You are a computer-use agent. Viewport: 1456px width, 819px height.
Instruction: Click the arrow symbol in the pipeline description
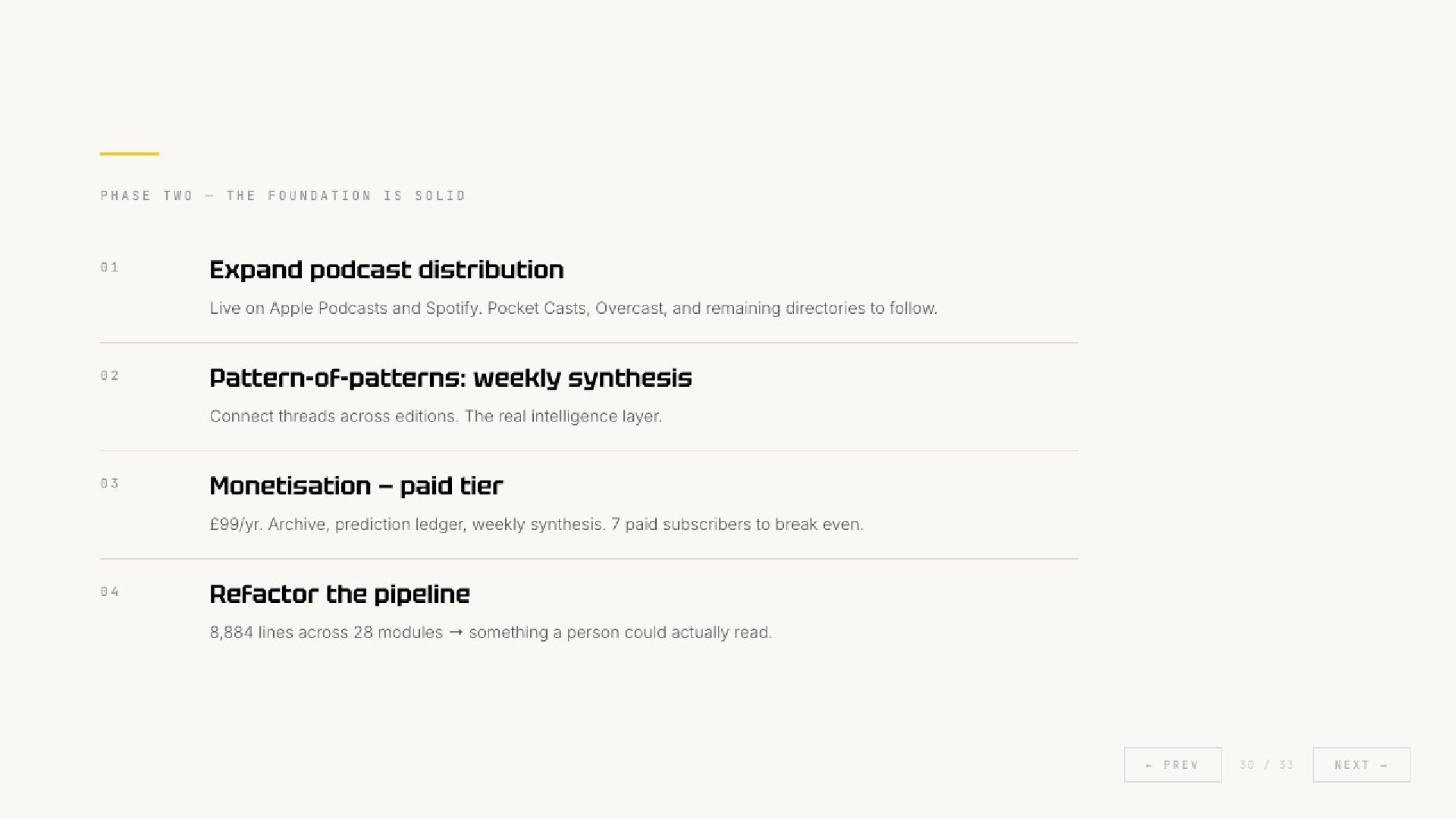pyautogui.click(x=456, y=632)
